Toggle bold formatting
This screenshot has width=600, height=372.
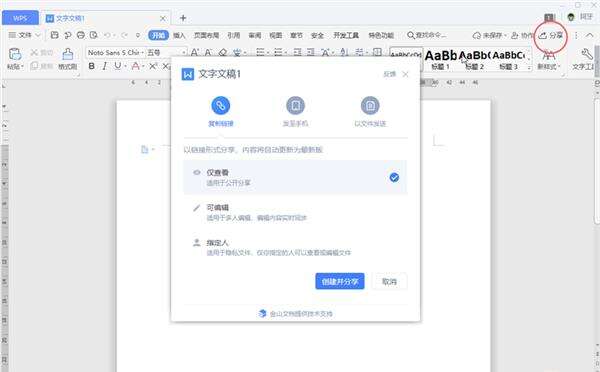coord(91,66)
